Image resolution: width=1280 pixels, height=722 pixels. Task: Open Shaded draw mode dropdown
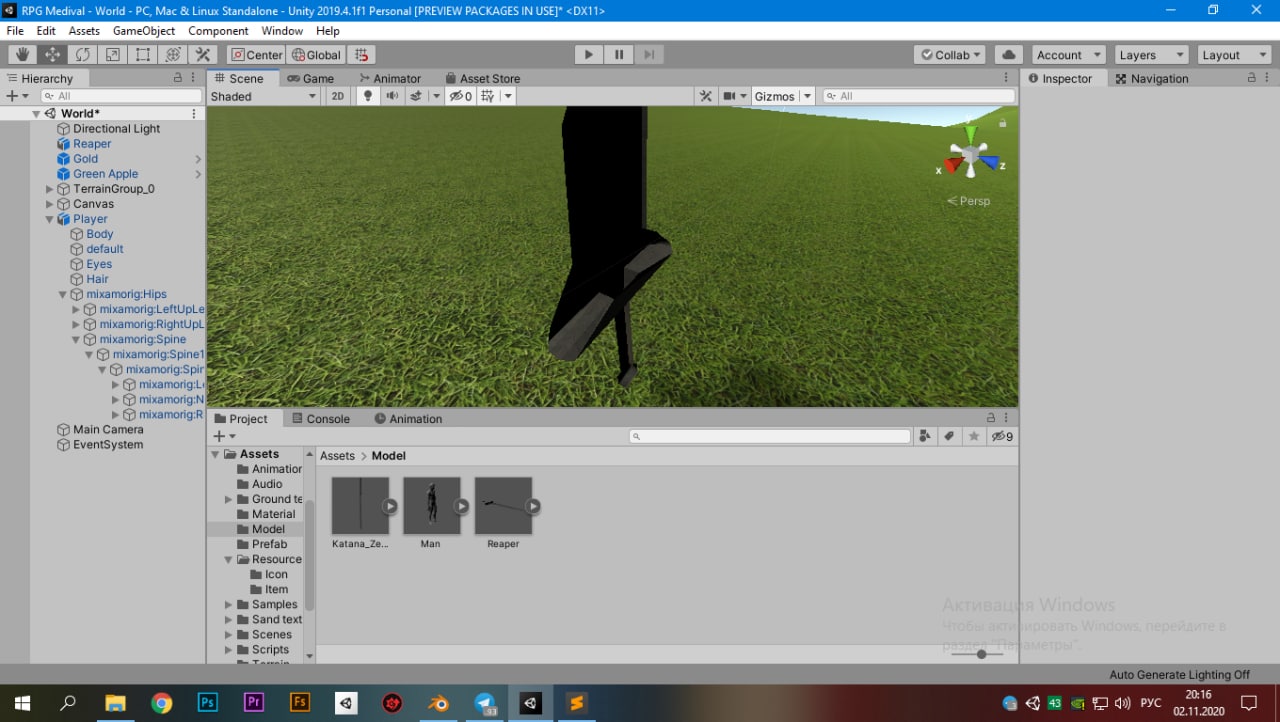264,96
